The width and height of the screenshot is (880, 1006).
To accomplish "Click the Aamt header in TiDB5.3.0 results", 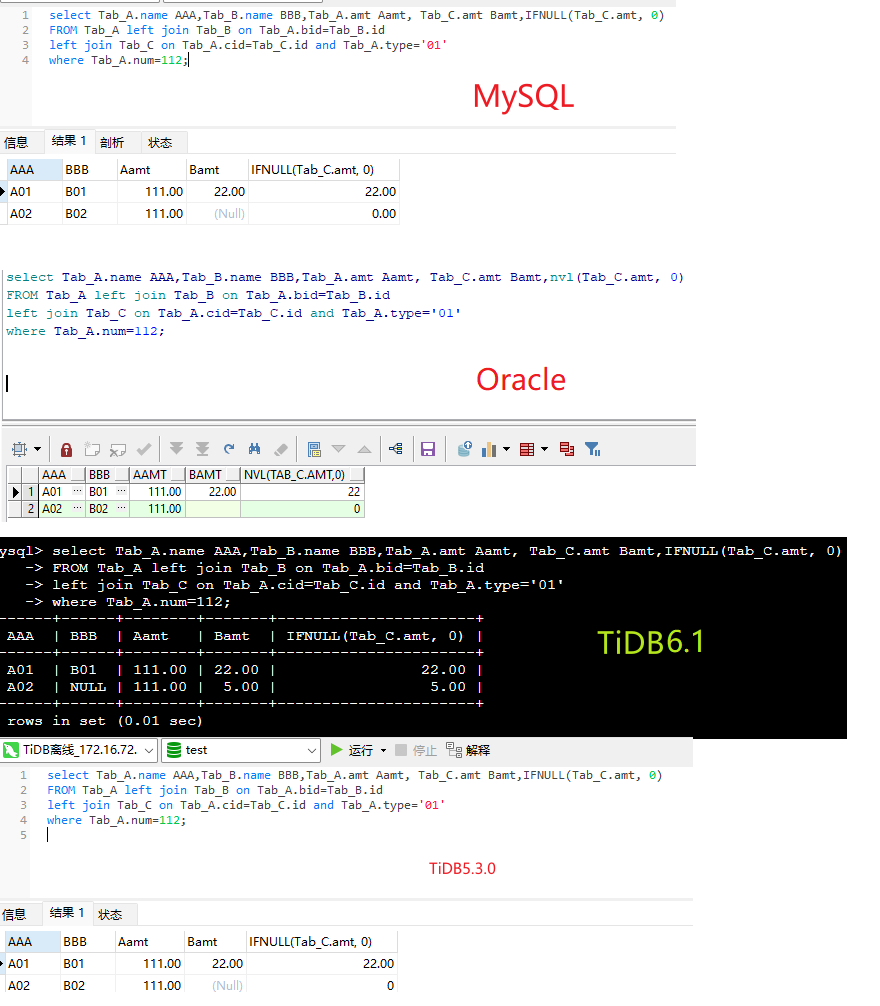I will click(x=149, y=942).
